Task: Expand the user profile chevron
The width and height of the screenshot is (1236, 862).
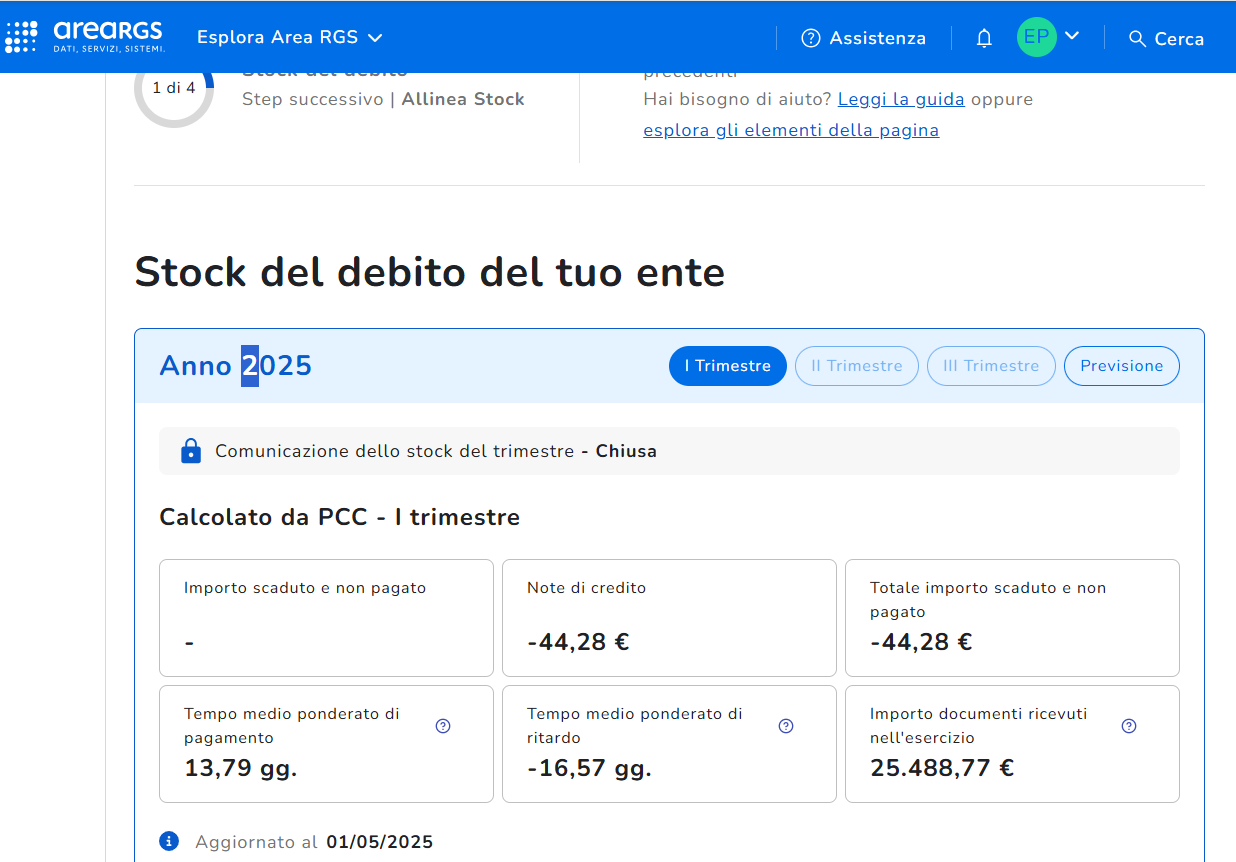Action: 1072,36
